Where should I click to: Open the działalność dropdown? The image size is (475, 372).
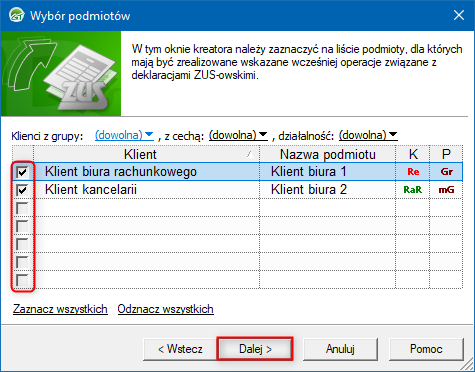click(x=368, y=135)
